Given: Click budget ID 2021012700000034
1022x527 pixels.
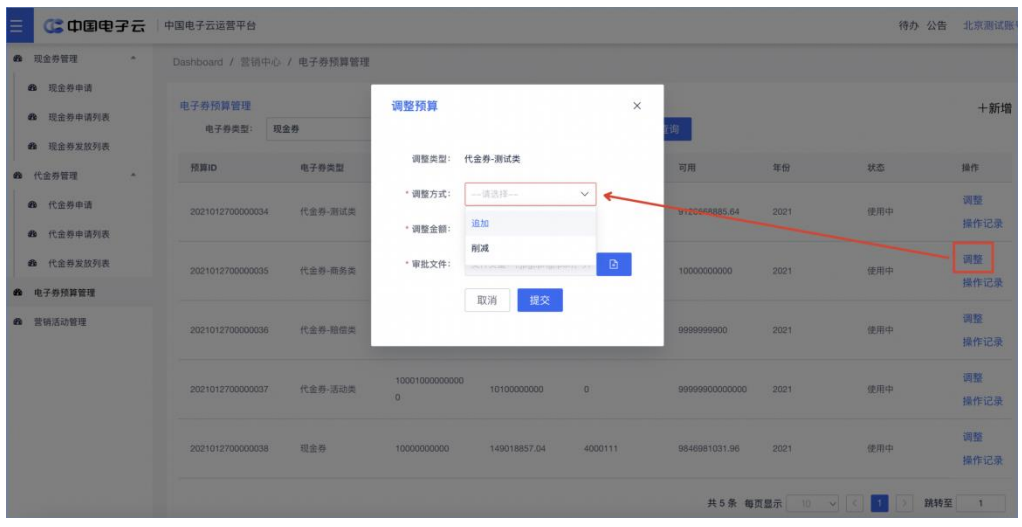Looking at the screenshot, I should 229,212.
